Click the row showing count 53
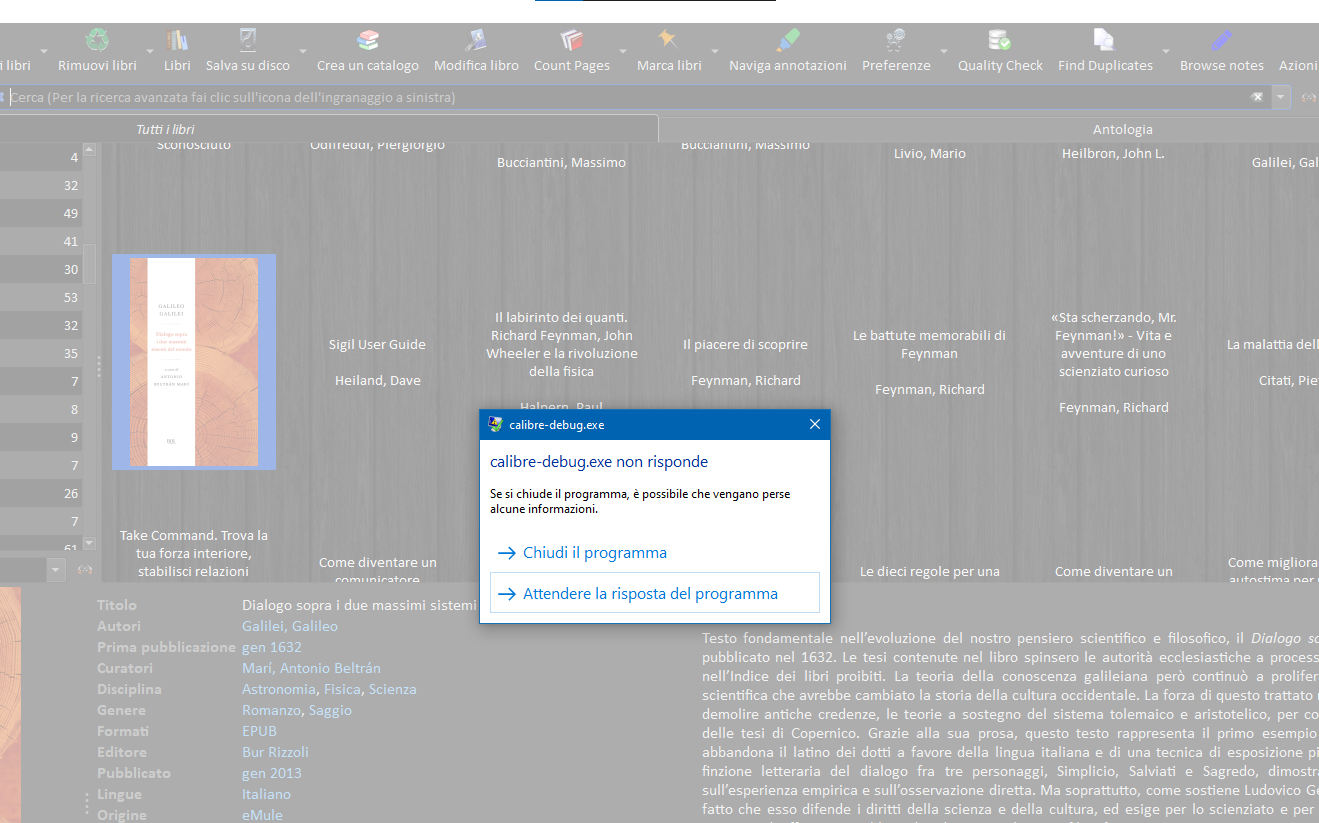The width and height of the screenshot is (1319, 823). click(41, 297)
